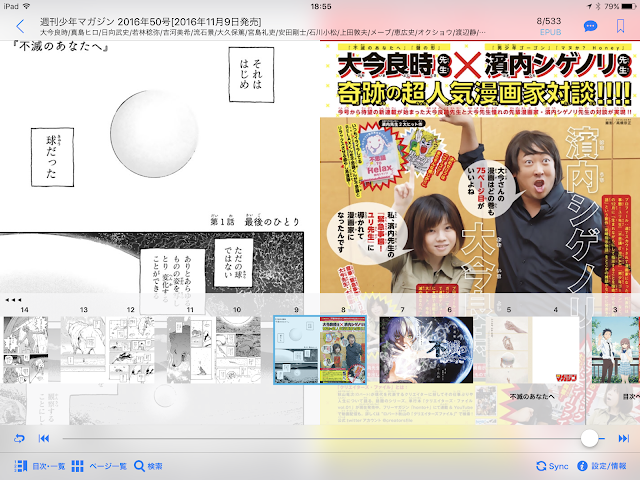Tap the 不滅のあなたへ chapter label under thumbnails
Viewport: 640px width, 480px height.
point(532,396)
